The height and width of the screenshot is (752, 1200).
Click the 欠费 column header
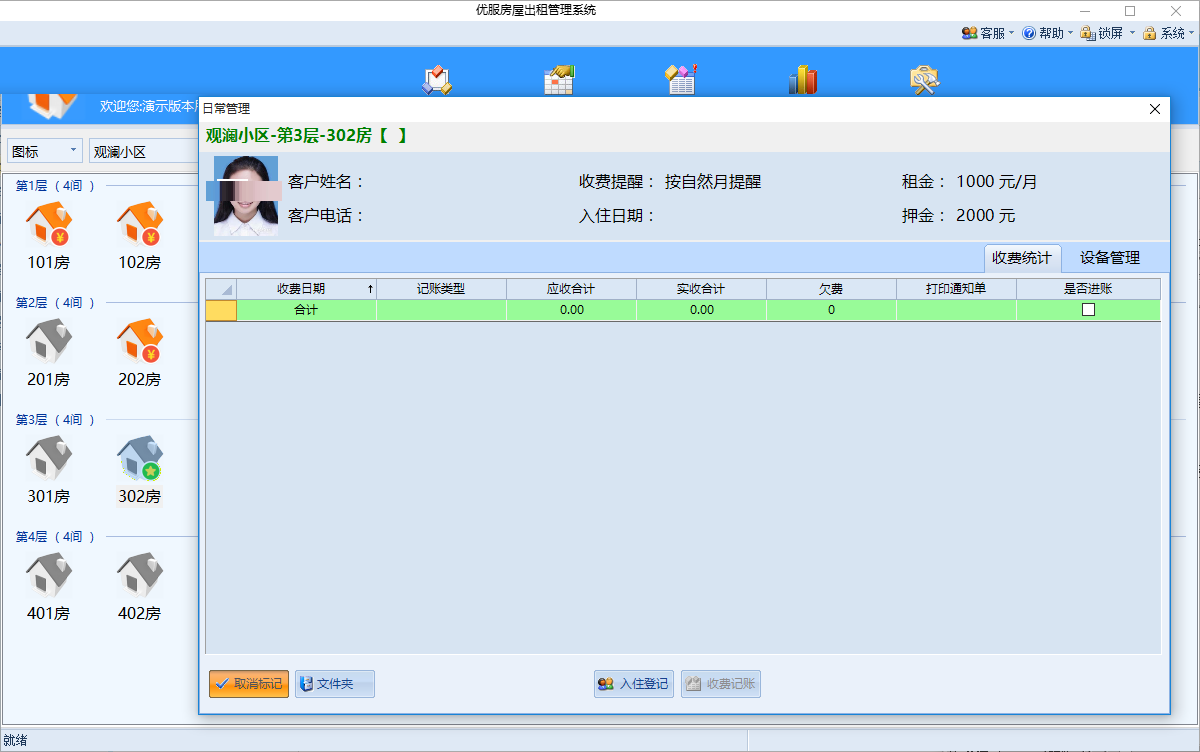click(832, 289)
